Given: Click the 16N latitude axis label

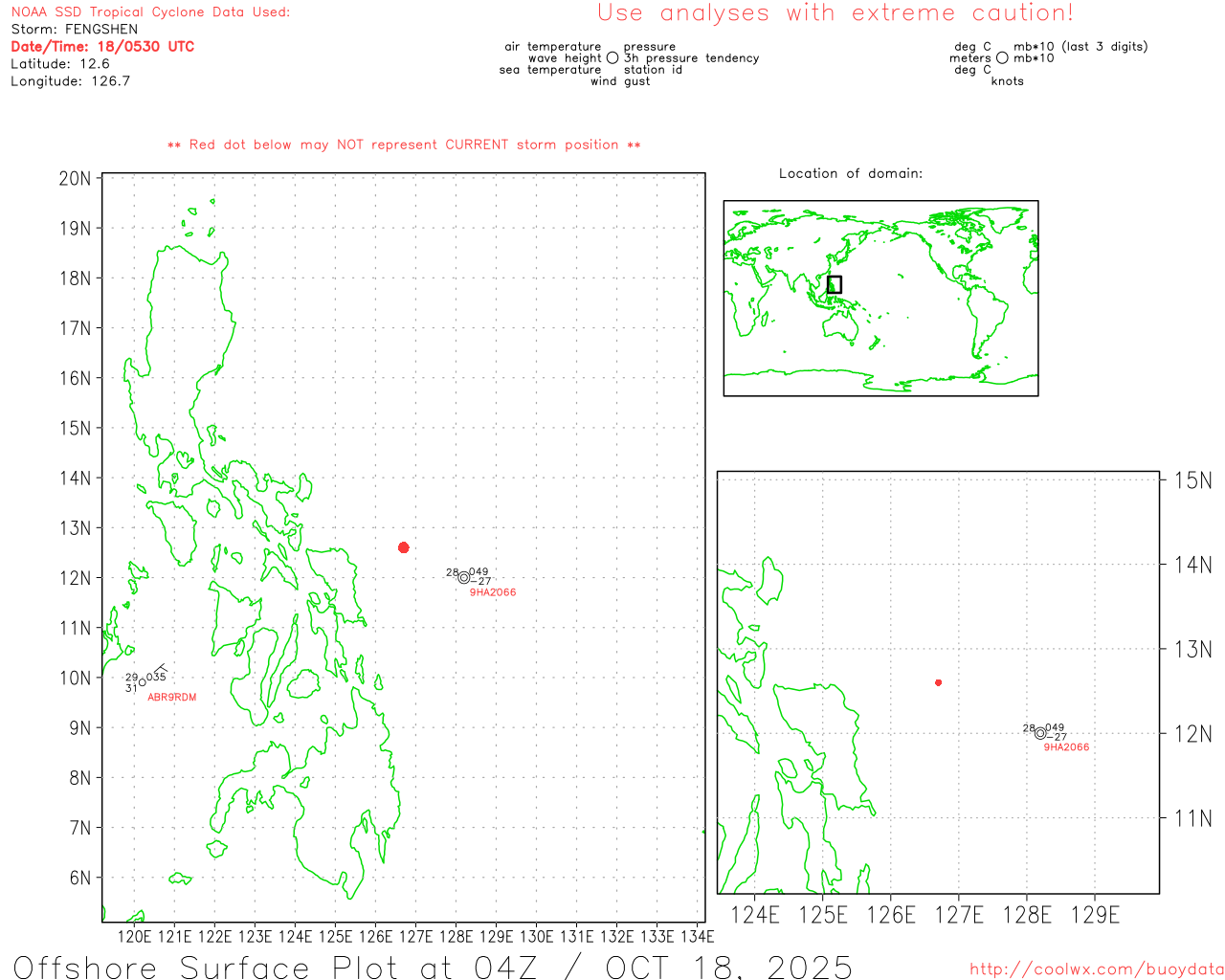Looking at the screenshot, I should coord(74,378).
